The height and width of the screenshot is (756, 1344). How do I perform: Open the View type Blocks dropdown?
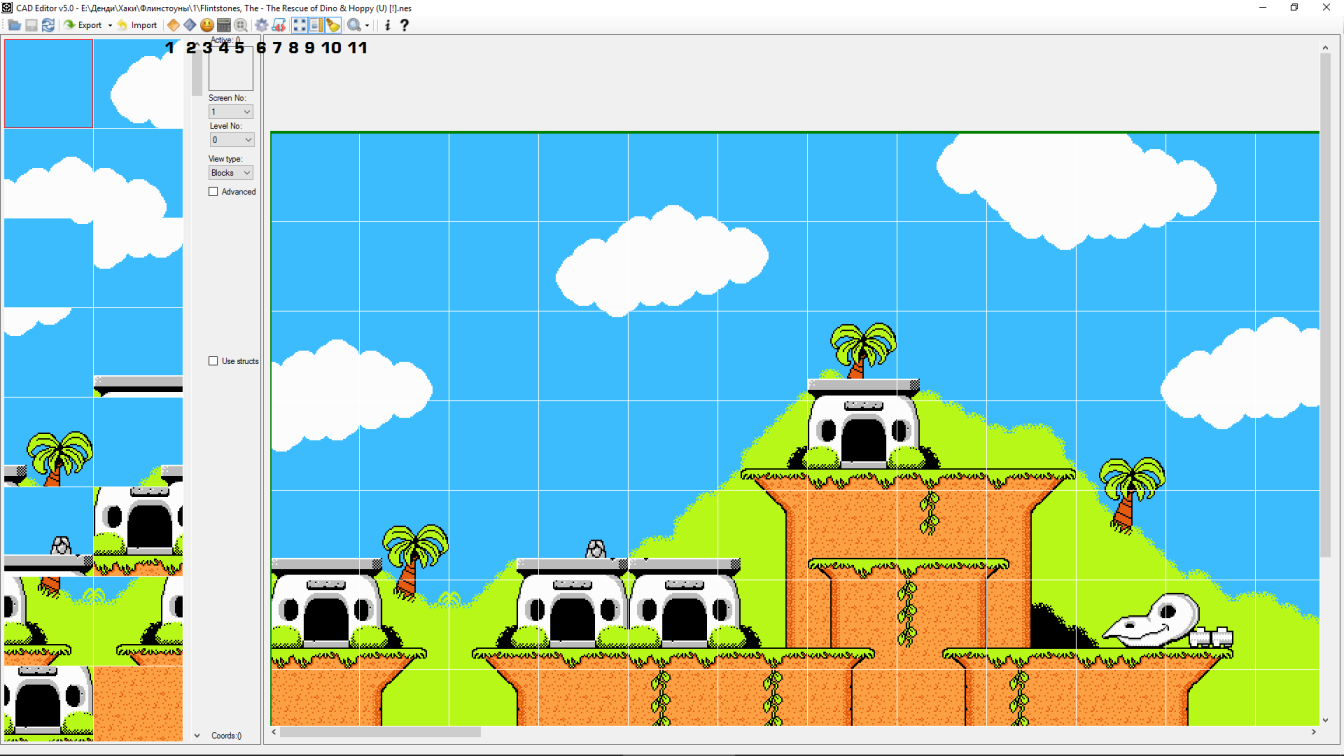coord(231,173)
